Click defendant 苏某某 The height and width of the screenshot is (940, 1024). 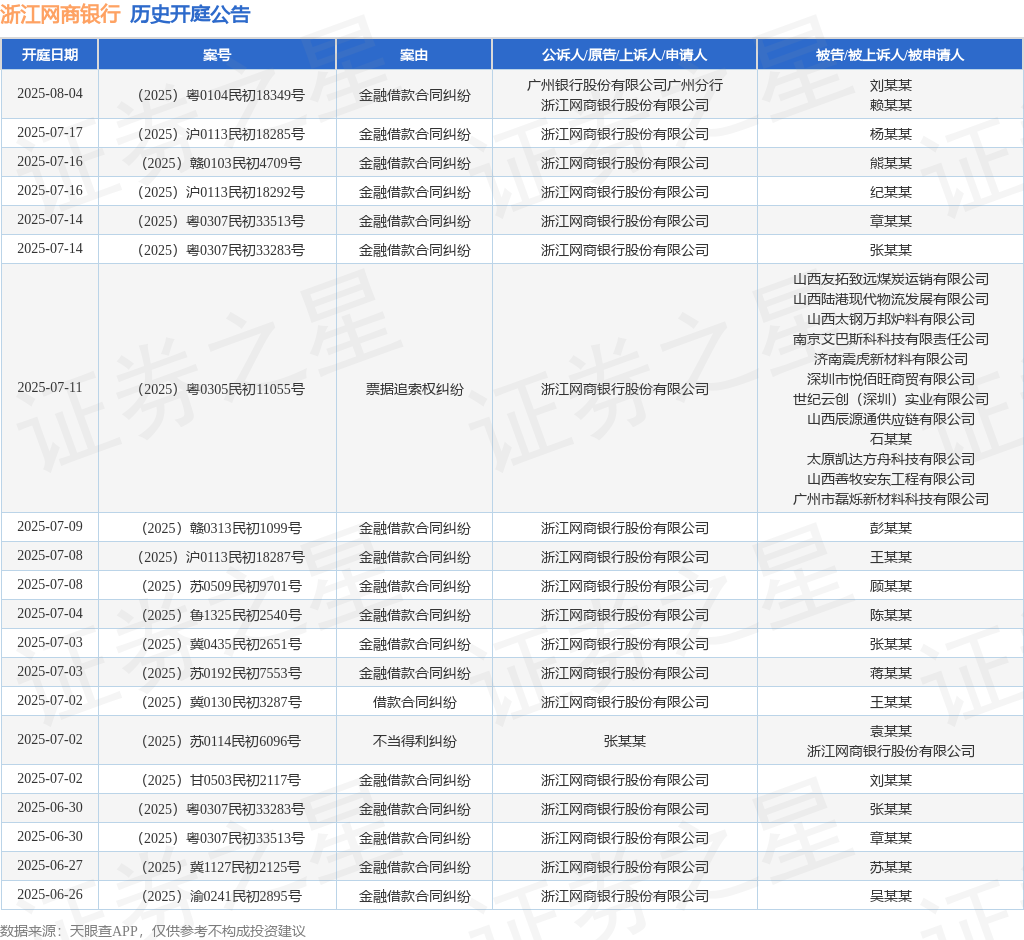tap(890, 867)
